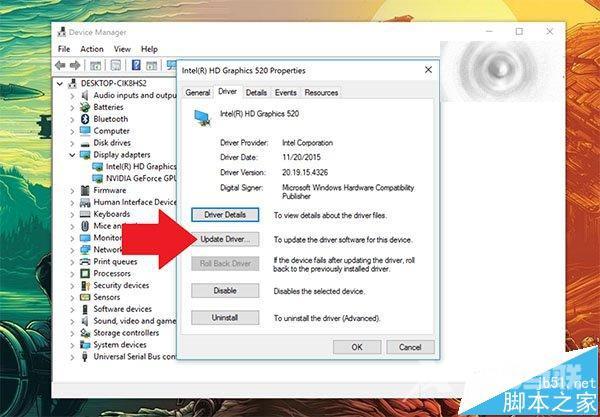Screen dimensions: 600x417
Task: Click the Print queues printer icon
Action: [x=85, y=262]
